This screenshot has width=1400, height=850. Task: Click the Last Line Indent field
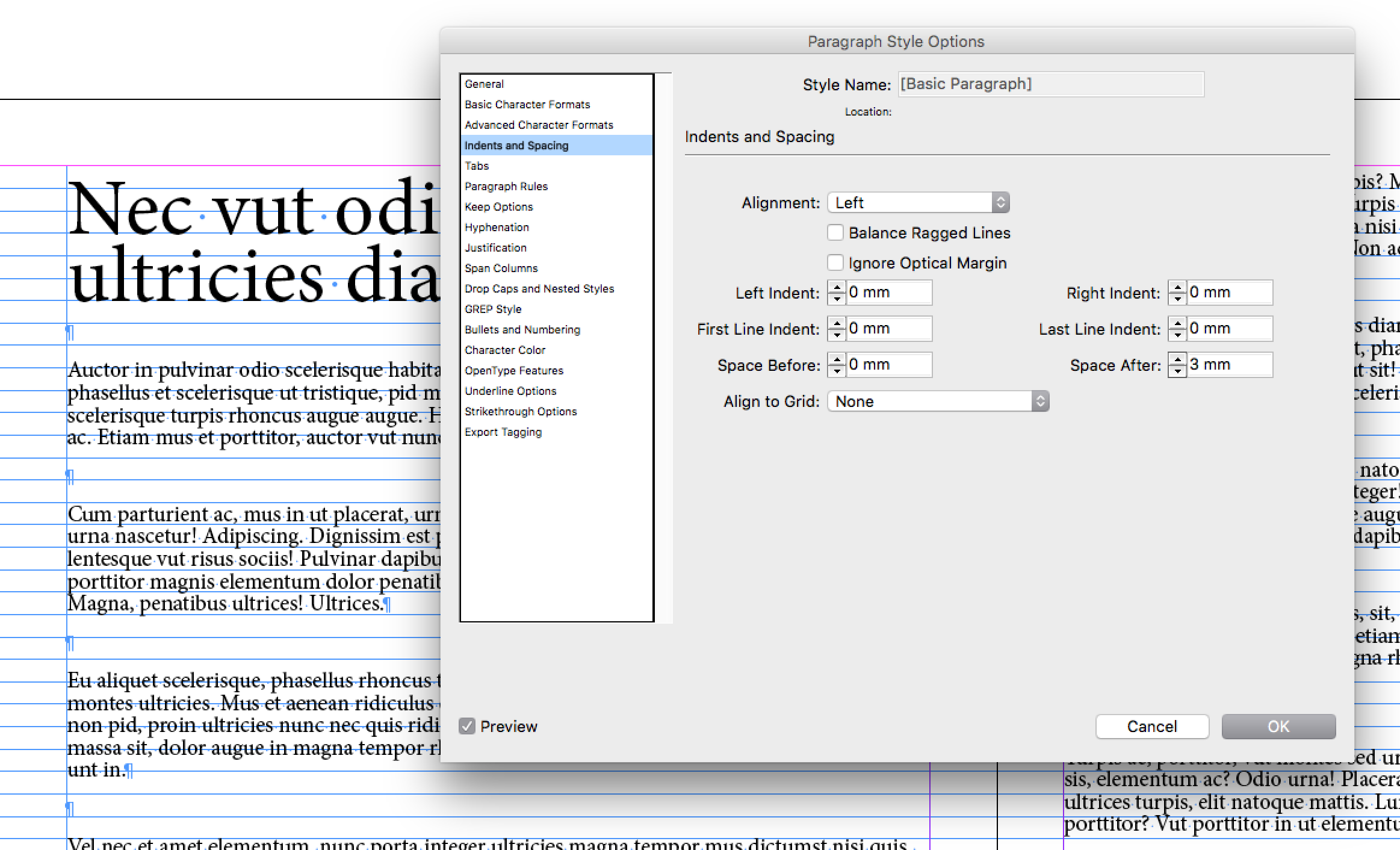coord(1230,329)
